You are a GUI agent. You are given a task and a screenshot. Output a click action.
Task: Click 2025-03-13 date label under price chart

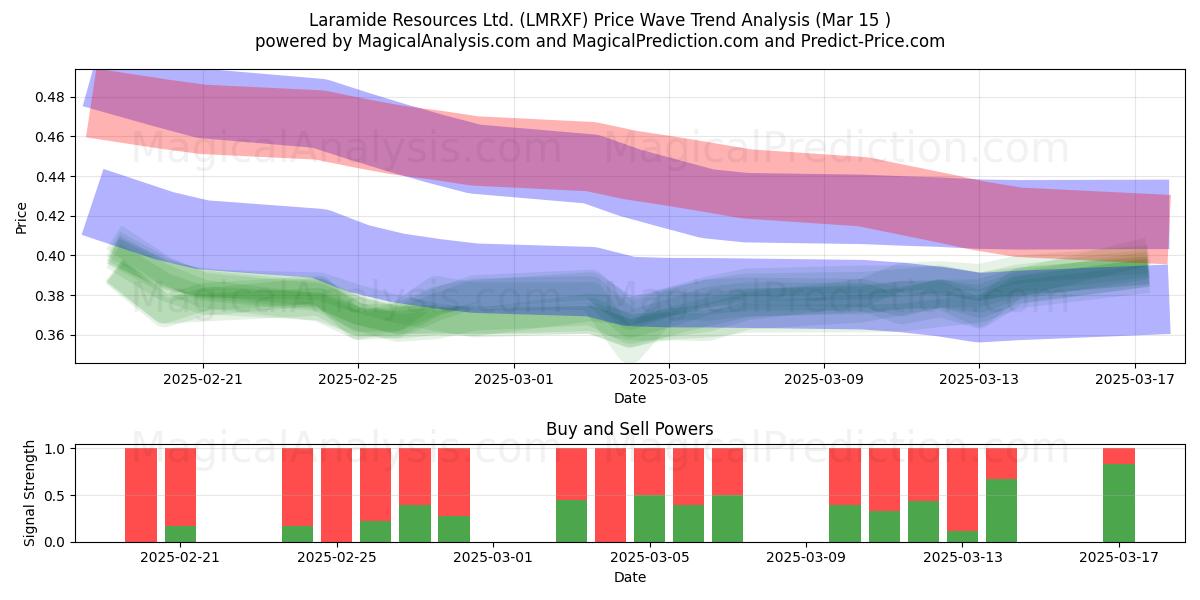[x=980, y=380]
